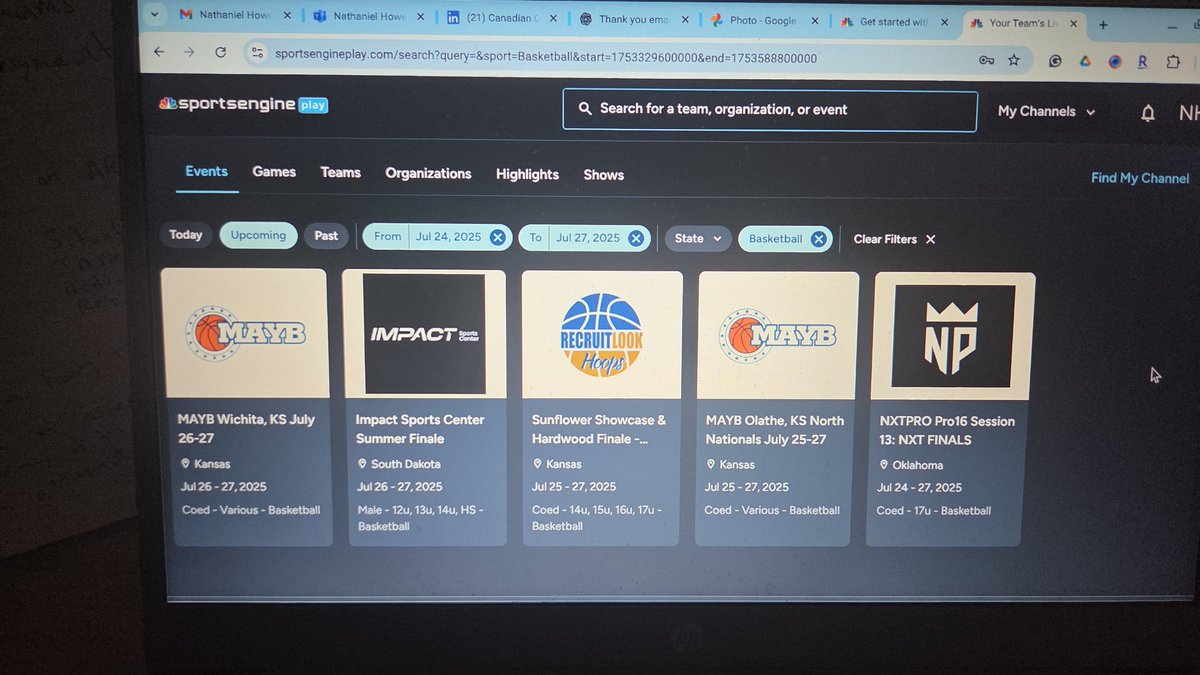Click the search for a team field

[x=770, y=110]
